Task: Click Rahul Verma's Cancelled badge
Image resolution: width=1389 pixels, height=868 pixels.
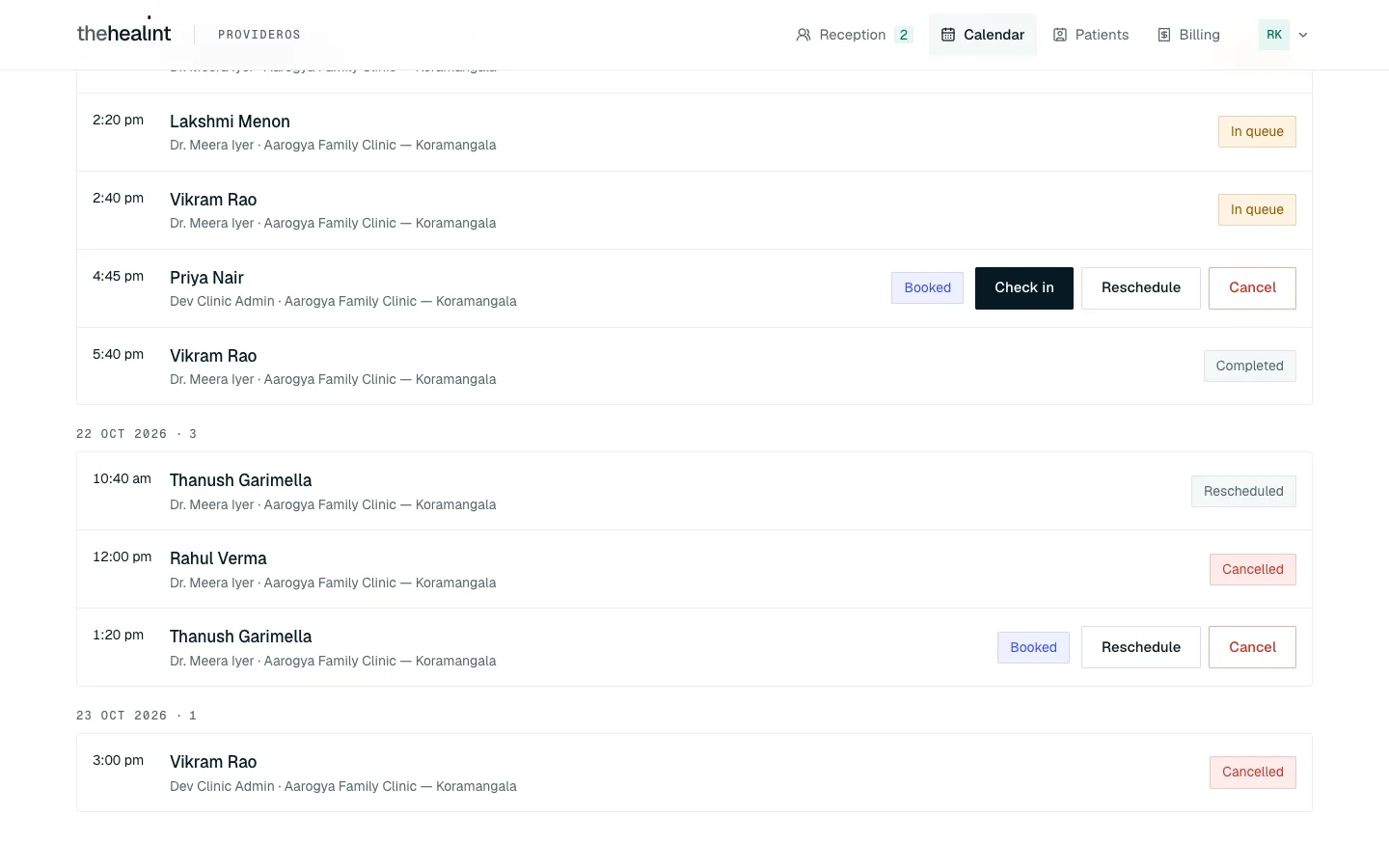Action: (x=1253, y=570)
